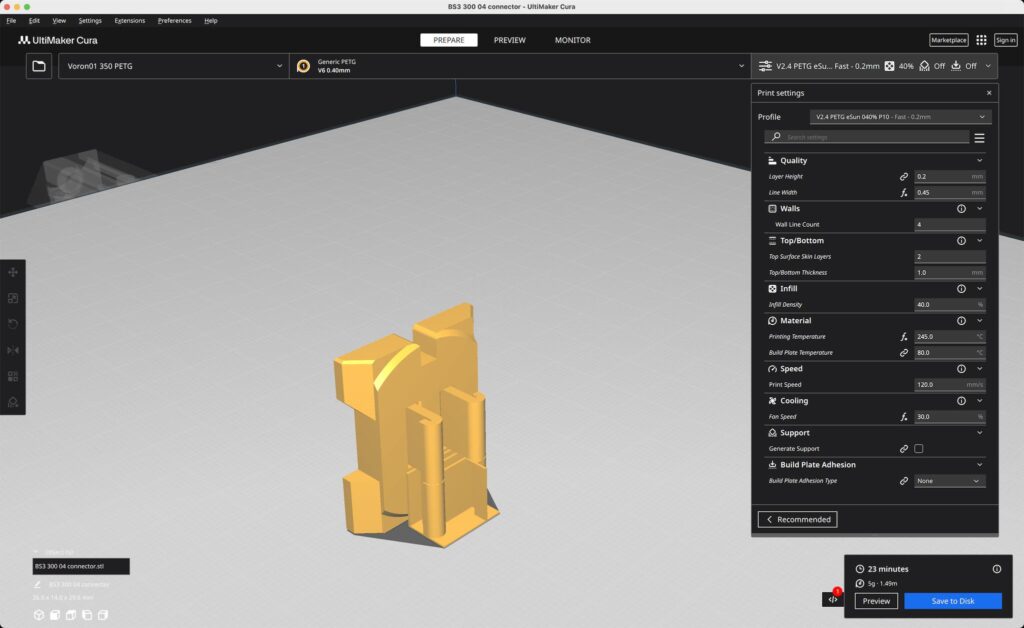Switch to Recommended print settings
The image size is (1024, 628).
click(x=797, y=520)
